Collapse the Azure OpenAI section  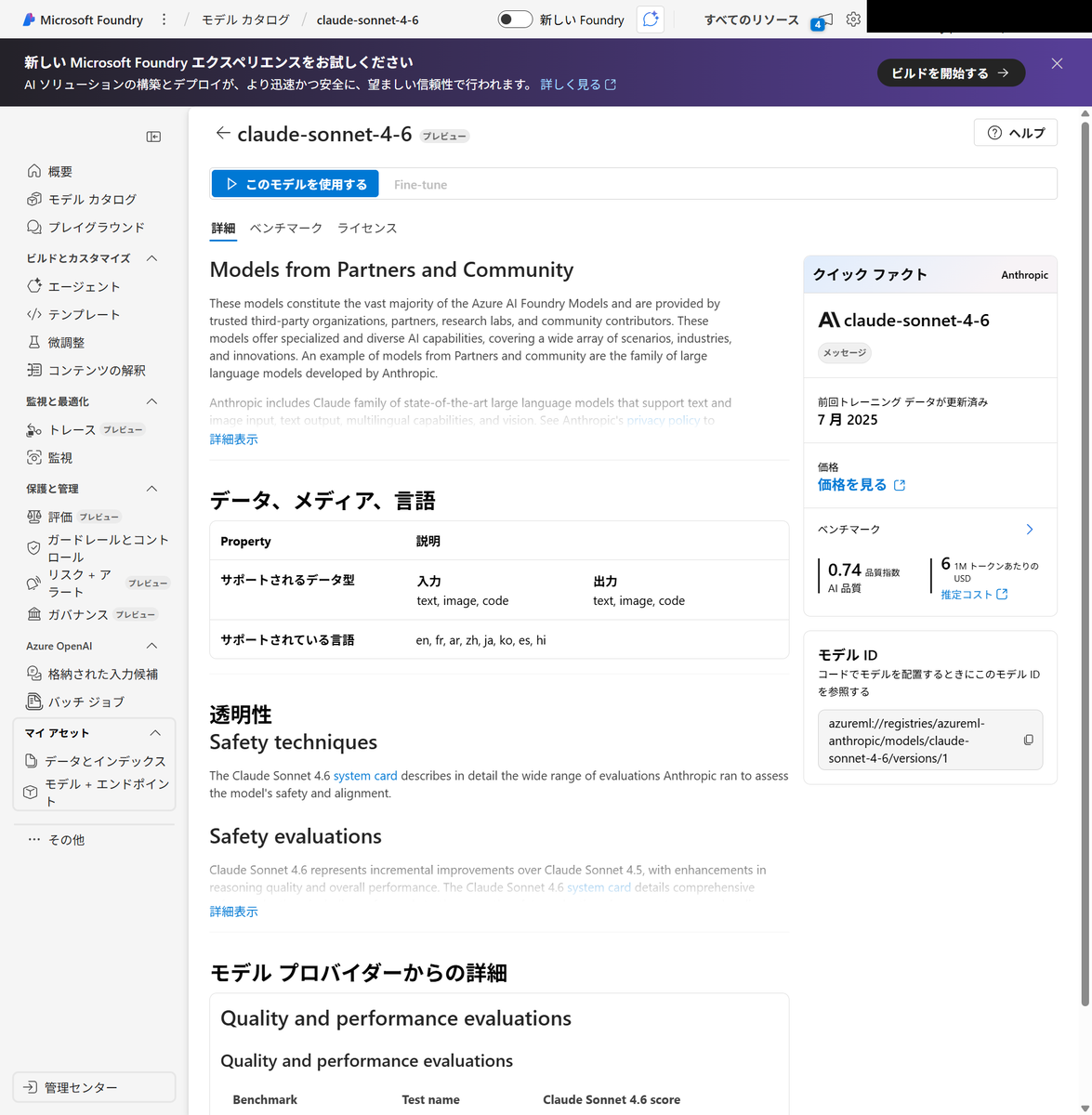tap(152, 646)
